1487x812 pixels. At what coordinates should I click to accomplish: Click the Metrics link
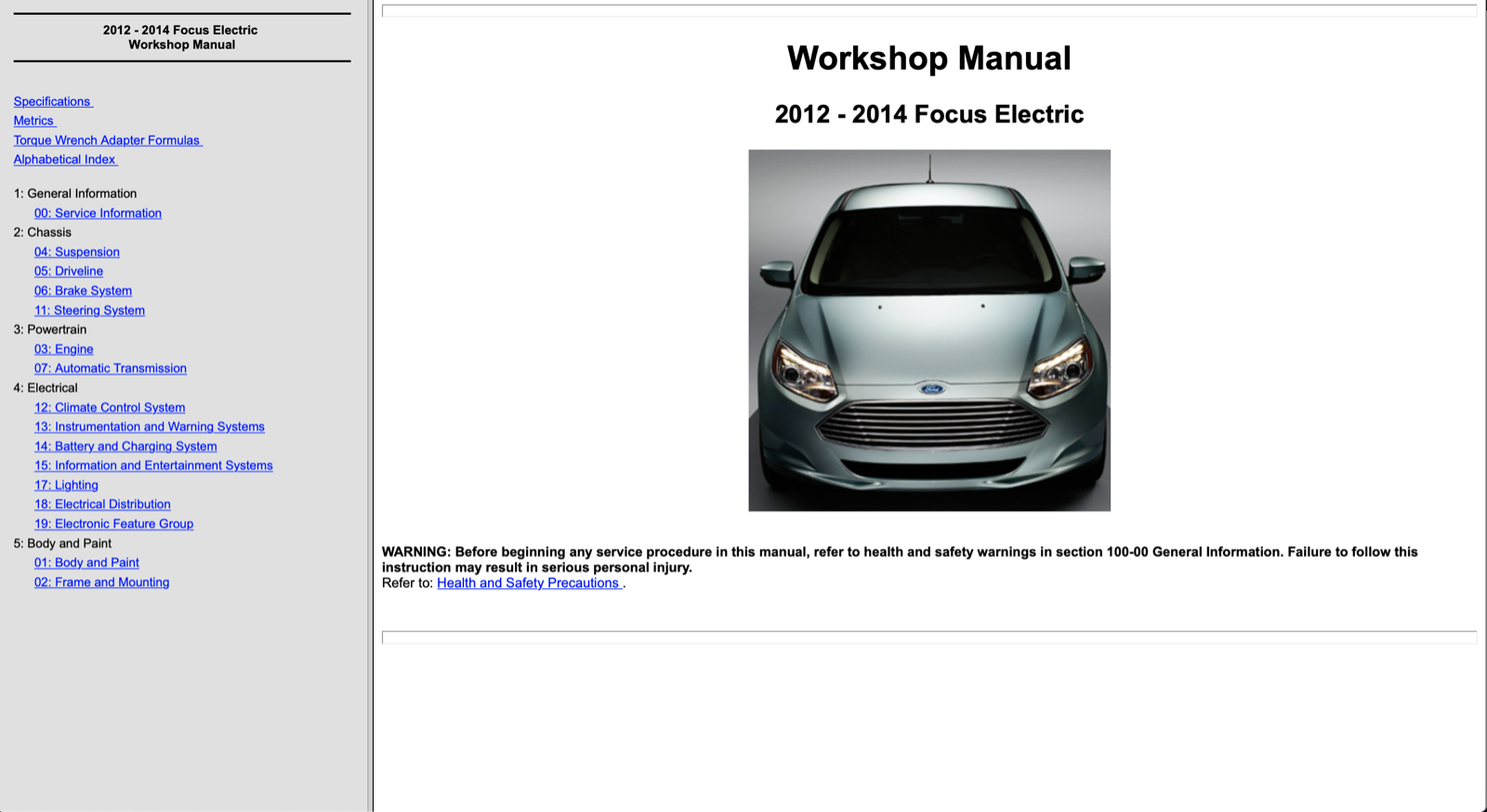pyautogui.click(x=33, y=121)
